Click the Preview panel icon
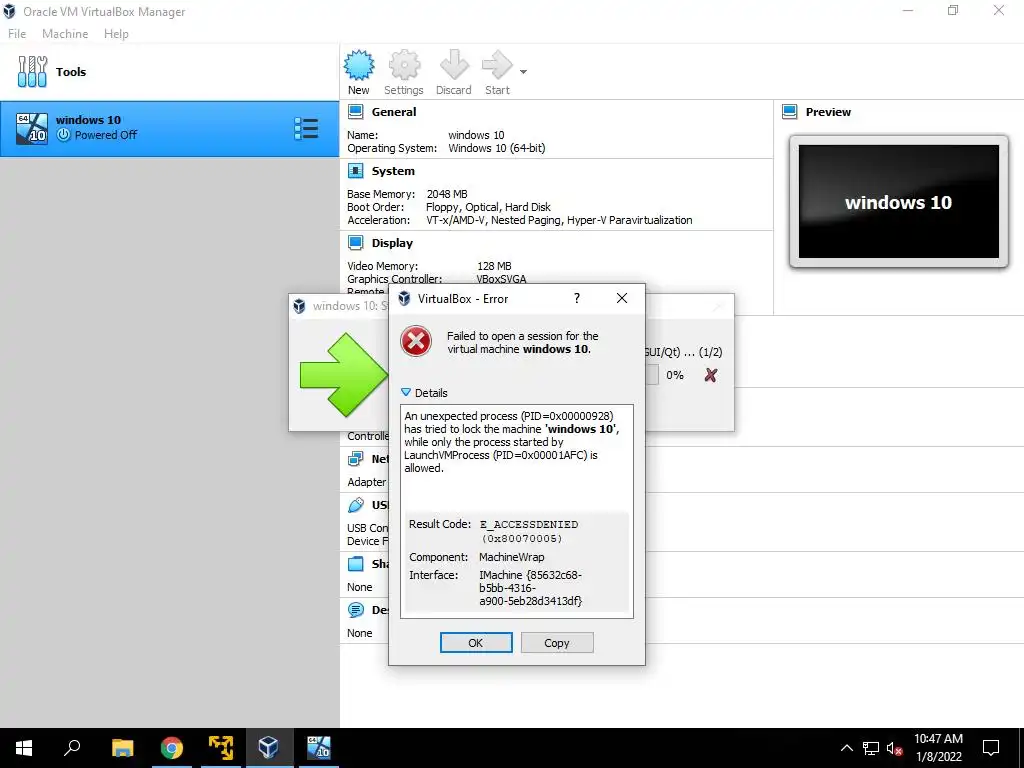The width and height of the screenshot is (1024, 768). 790,112
